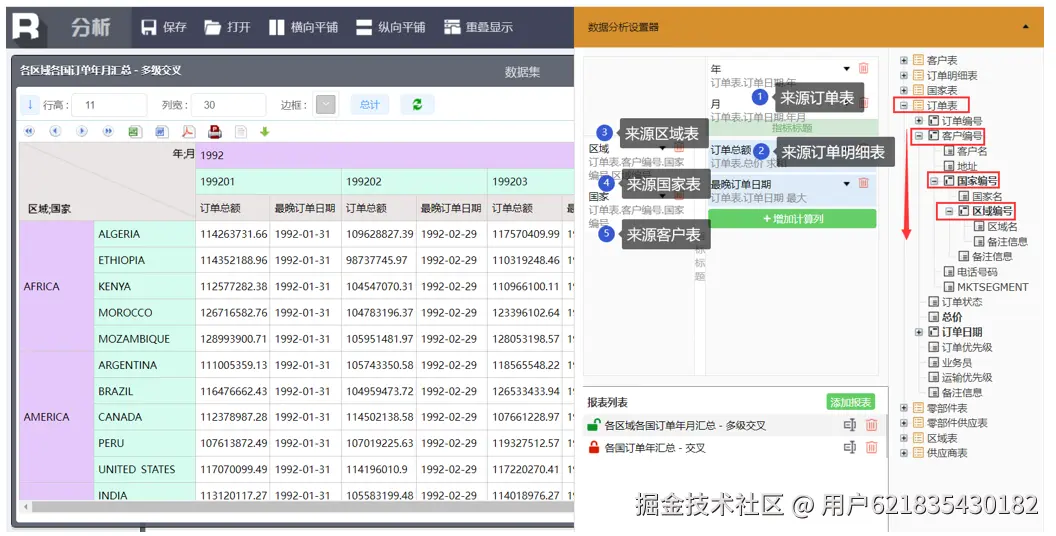Select the 订单状态 field in tree

tap(962, 302)
